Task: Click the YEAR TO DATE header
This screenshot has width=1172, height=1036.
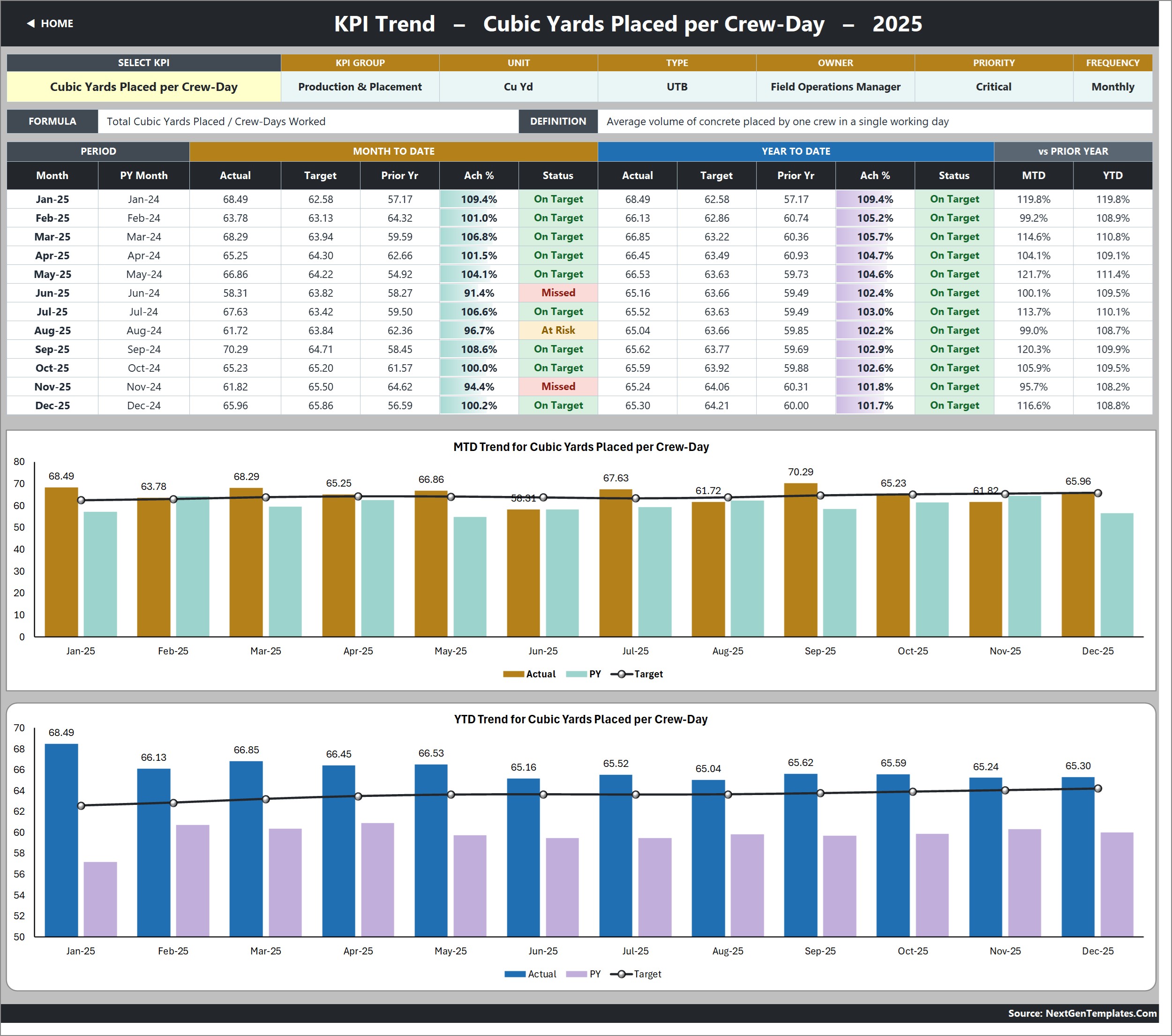Action: click(x=795, y=151)
